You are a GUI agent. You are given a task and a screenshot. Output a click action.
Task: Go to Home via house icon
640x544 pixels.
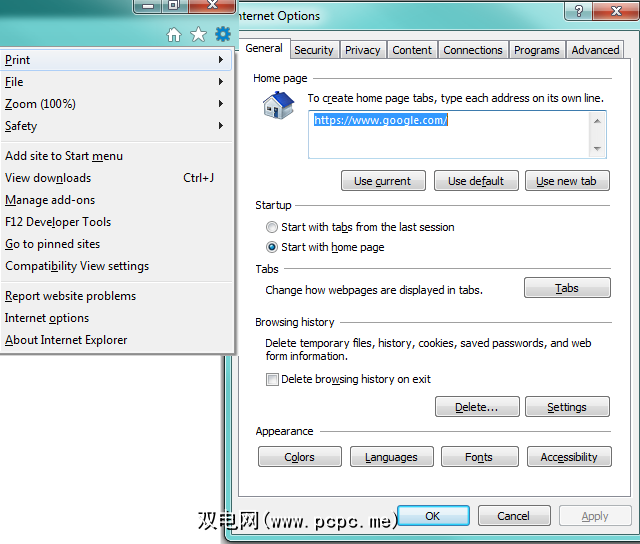click(x=174, y=35)
